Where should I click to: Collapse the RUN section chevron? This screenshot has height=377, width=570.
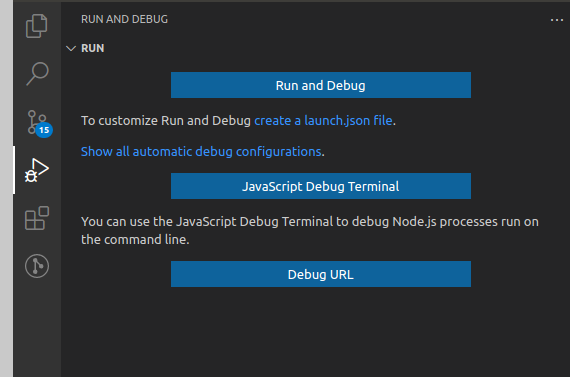point(71,48)
